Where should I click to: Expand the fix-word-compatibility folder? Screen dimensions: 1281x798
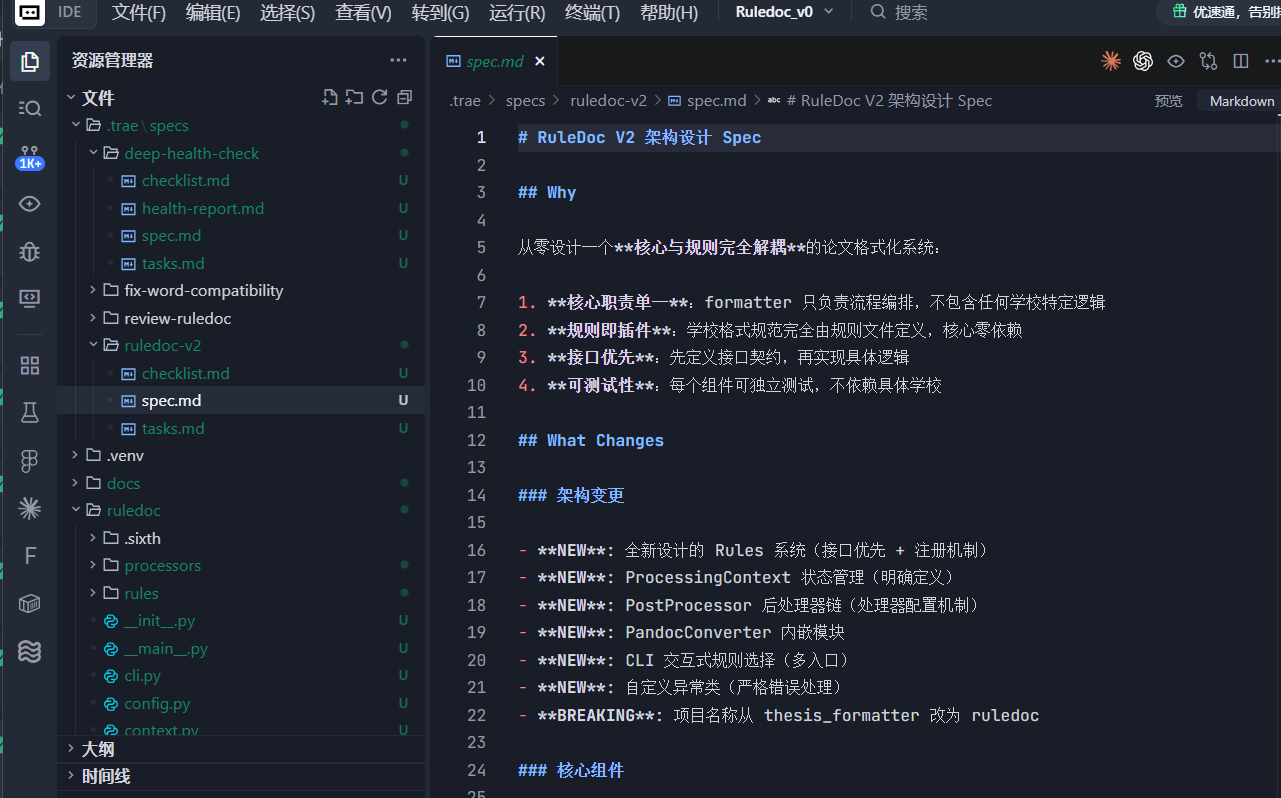click(x=203, y=290)
